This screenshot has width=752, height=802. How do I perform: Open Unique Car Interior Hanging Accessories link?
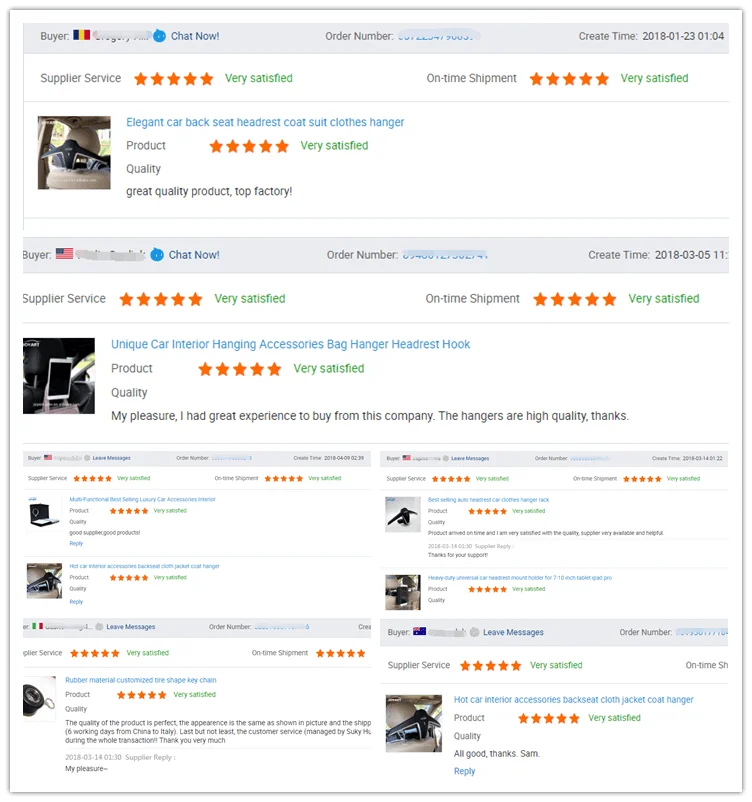pos(291,344)
